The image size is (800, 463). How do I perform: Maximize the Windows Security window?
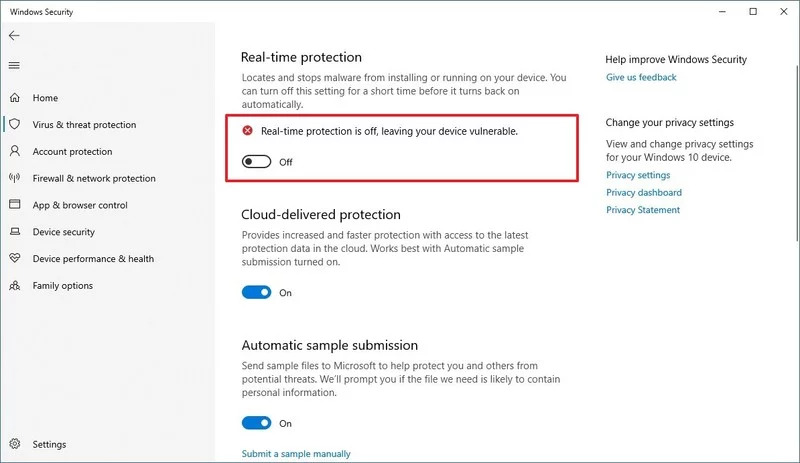pyautogui.click(x=753, y=12)
